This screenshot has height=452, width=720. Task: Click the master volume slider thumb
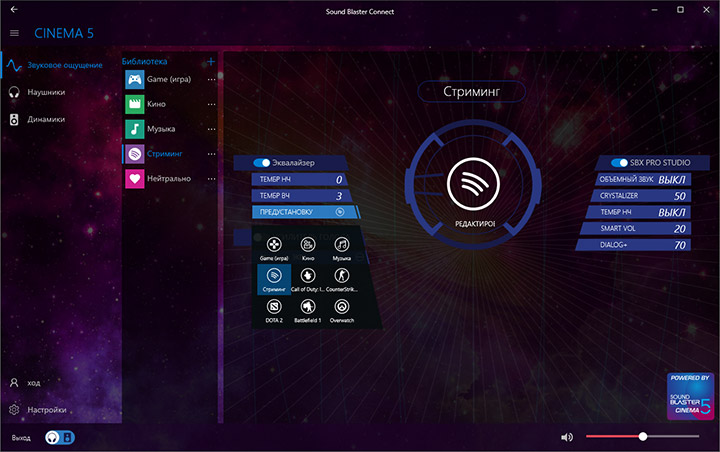643,436
